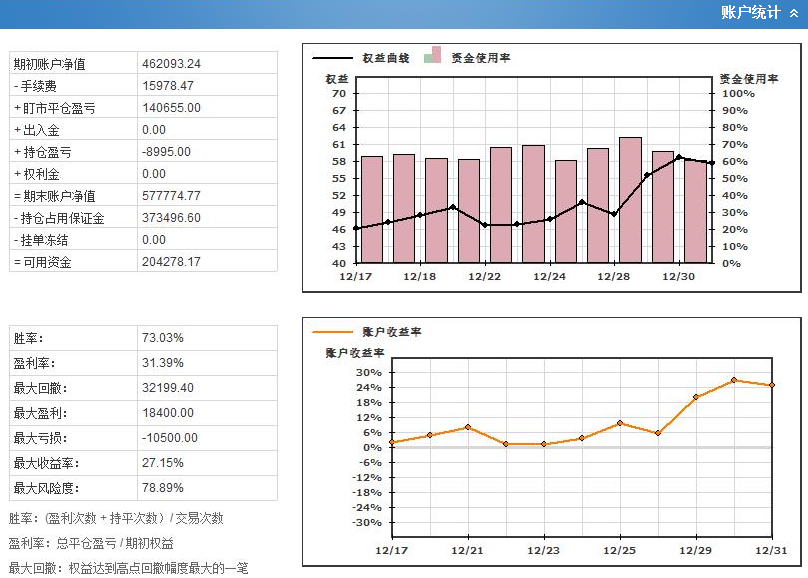808x578 pixels.
Task: Select the 持仓占用保证金 value 373496.60
Action: tap(171, 218)
